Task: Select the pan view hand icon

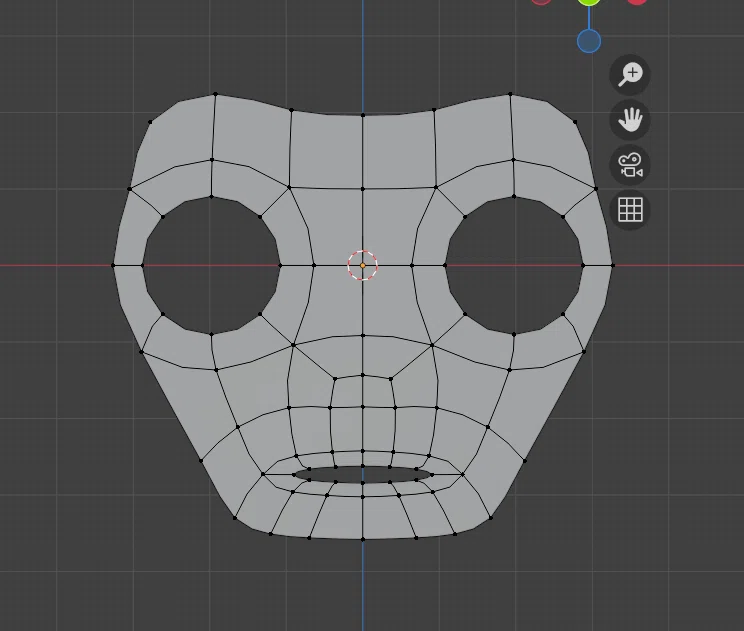Action: coord(630,120)
